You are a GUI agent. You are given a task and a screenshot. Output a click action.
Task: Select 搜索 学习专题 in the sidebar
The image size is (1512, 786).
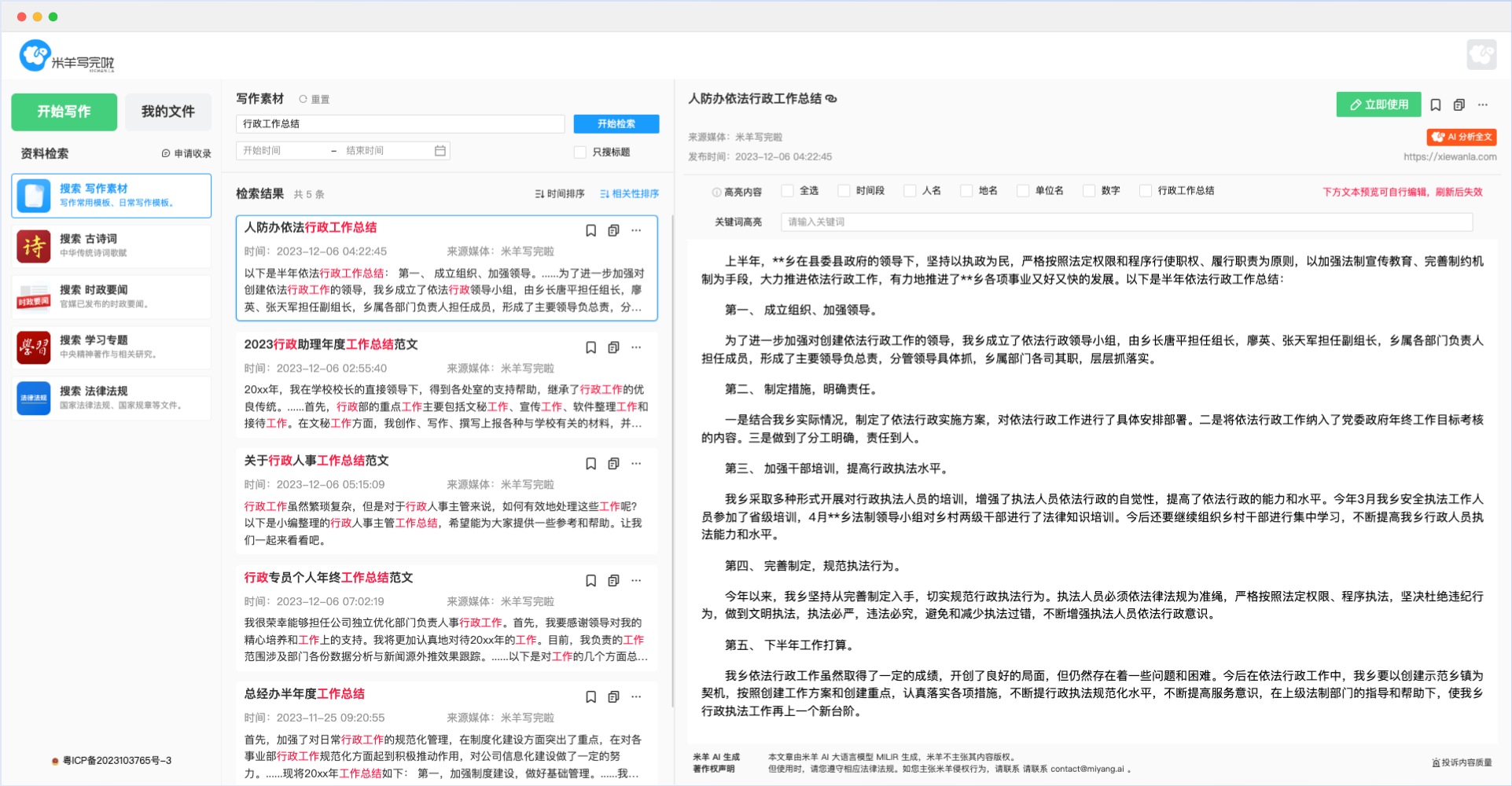point(112,347)
